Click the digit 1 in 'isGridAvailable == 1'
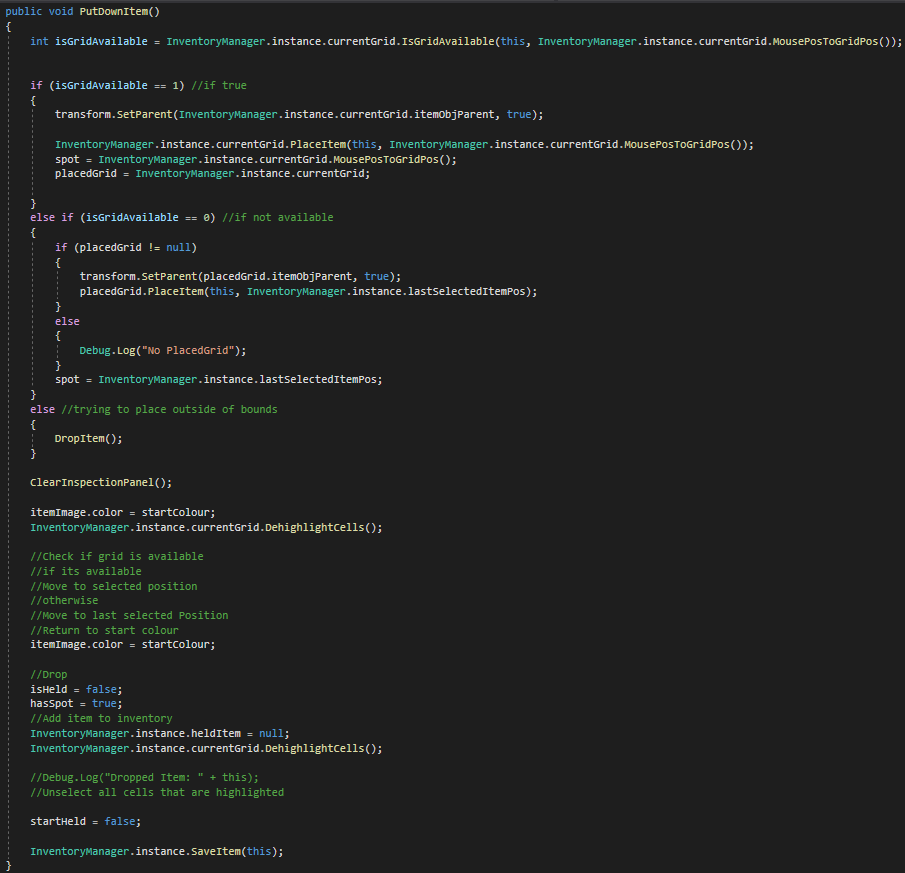Image resolution: width=905 pixels, height=873 pixels. tap(175, 85)
